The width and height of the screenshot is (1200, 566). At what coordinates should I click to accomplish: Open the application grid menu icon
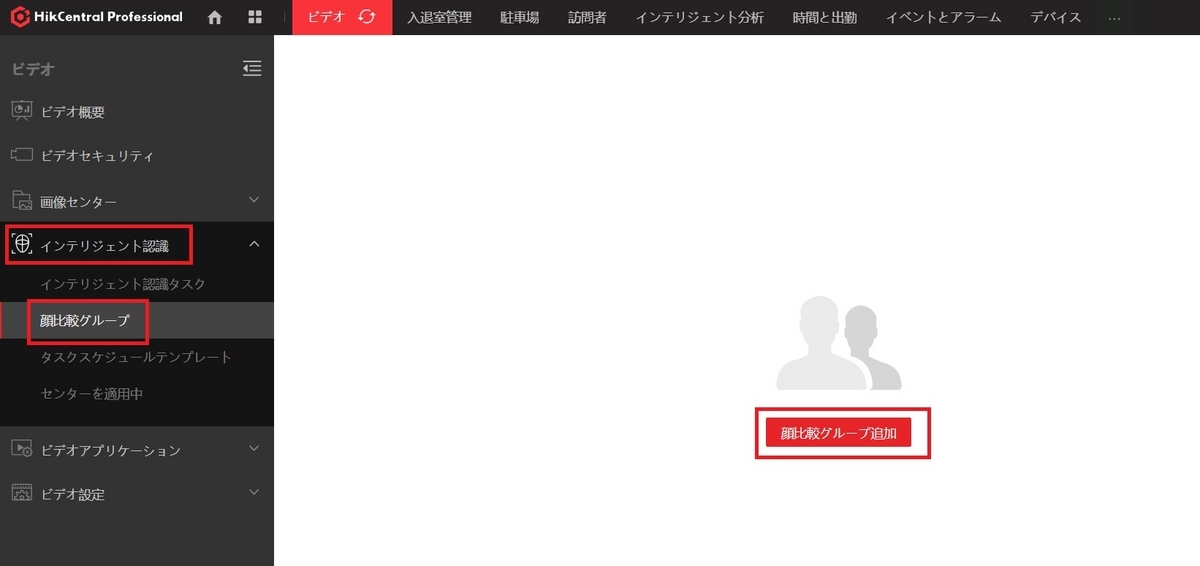coord(255,17)
